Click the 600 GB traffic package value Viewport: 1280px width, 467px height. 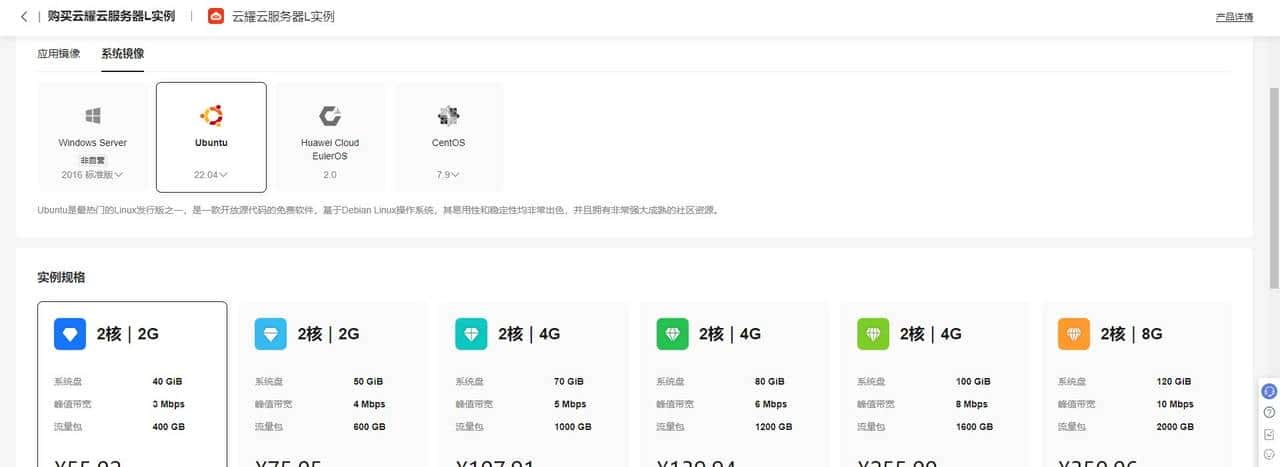pos(369,426)
